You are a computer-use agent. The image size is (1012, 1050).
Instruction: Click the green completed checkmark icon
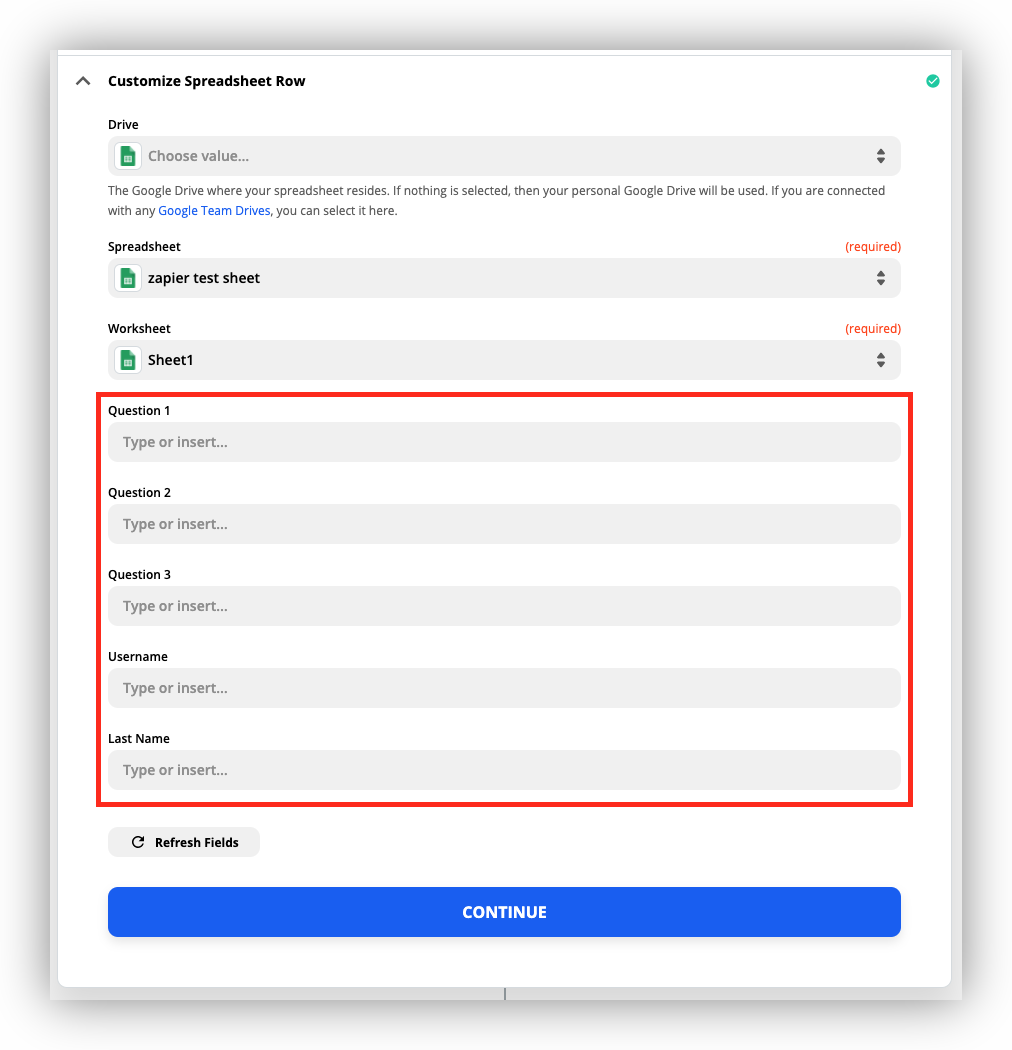[x=932, y=81]
